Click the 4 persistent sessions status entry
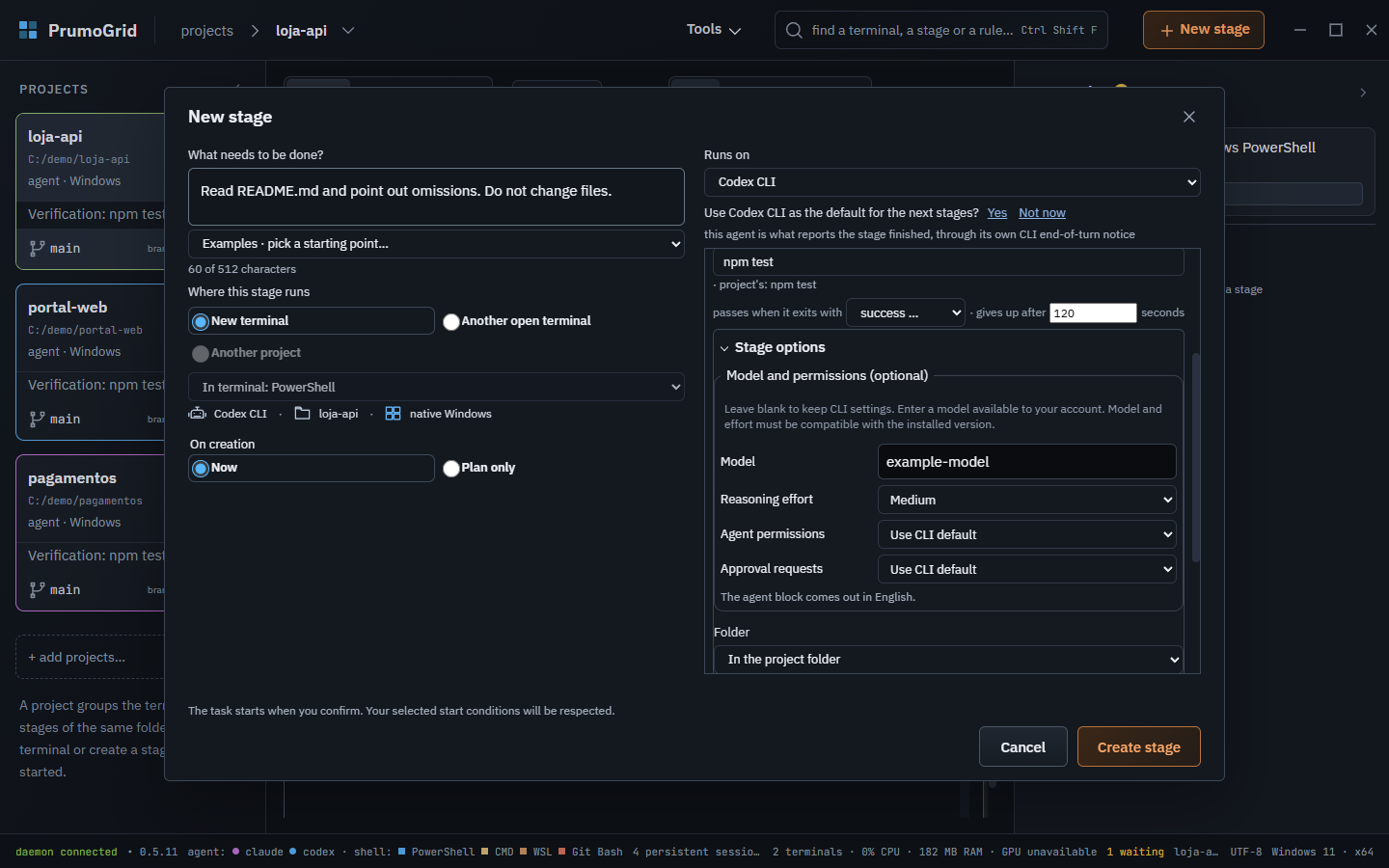 (x=696, y=852)
